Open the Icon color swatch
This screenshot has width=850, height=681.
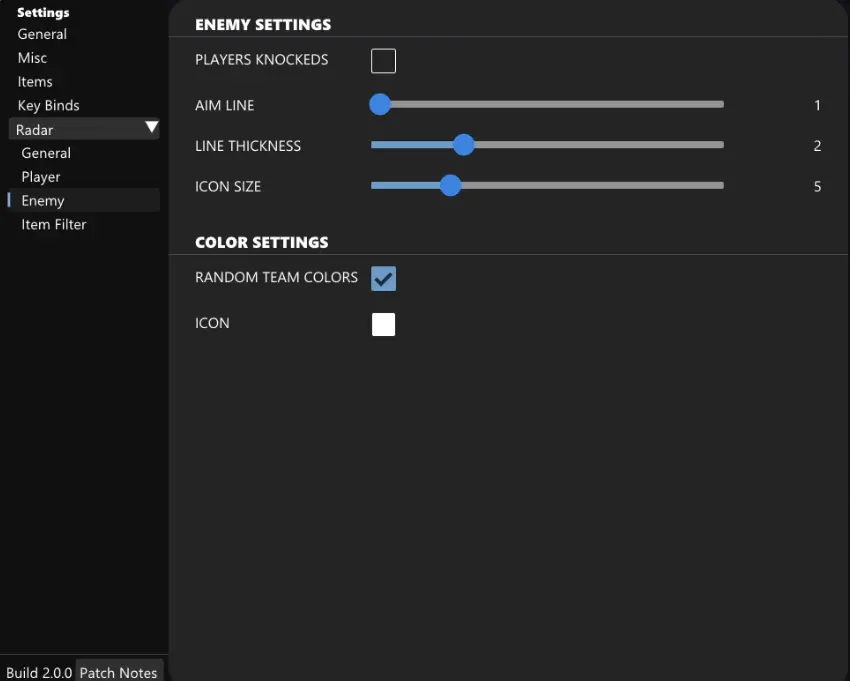click(x=383, y=324)
